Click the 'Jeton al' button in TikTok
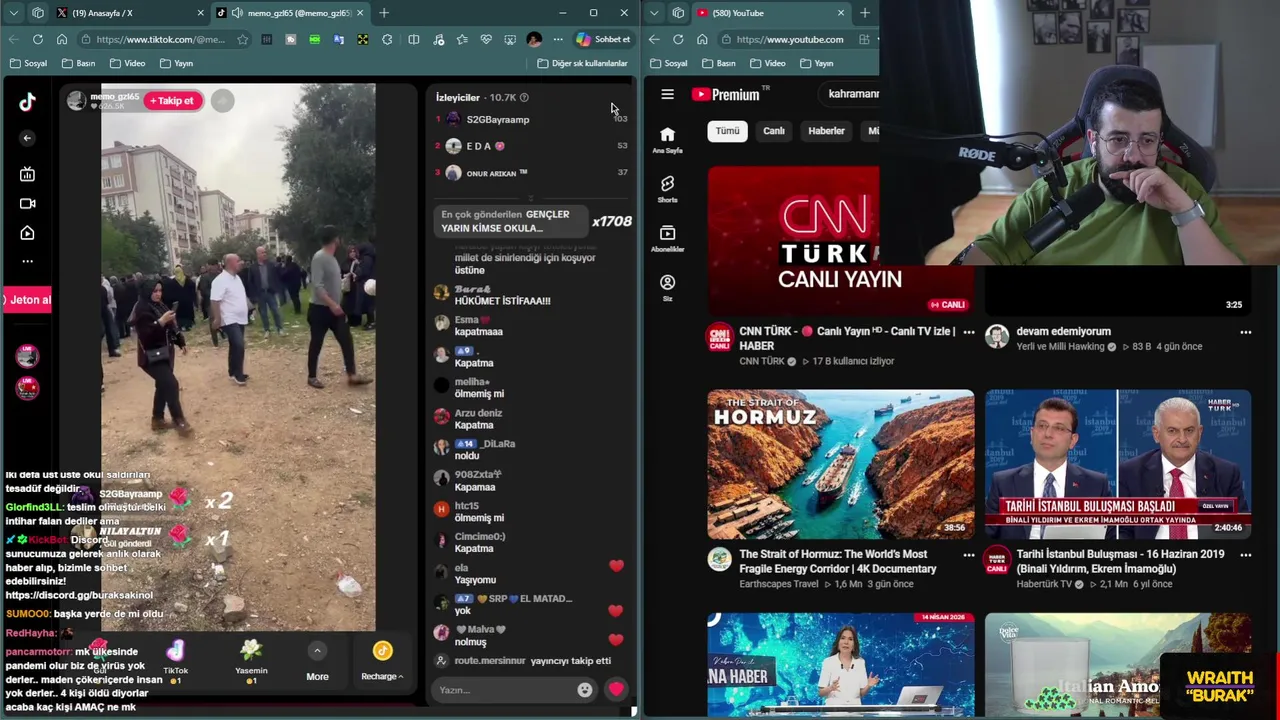This screenshot has height=720, width=1280. click(x=26, y=300)
